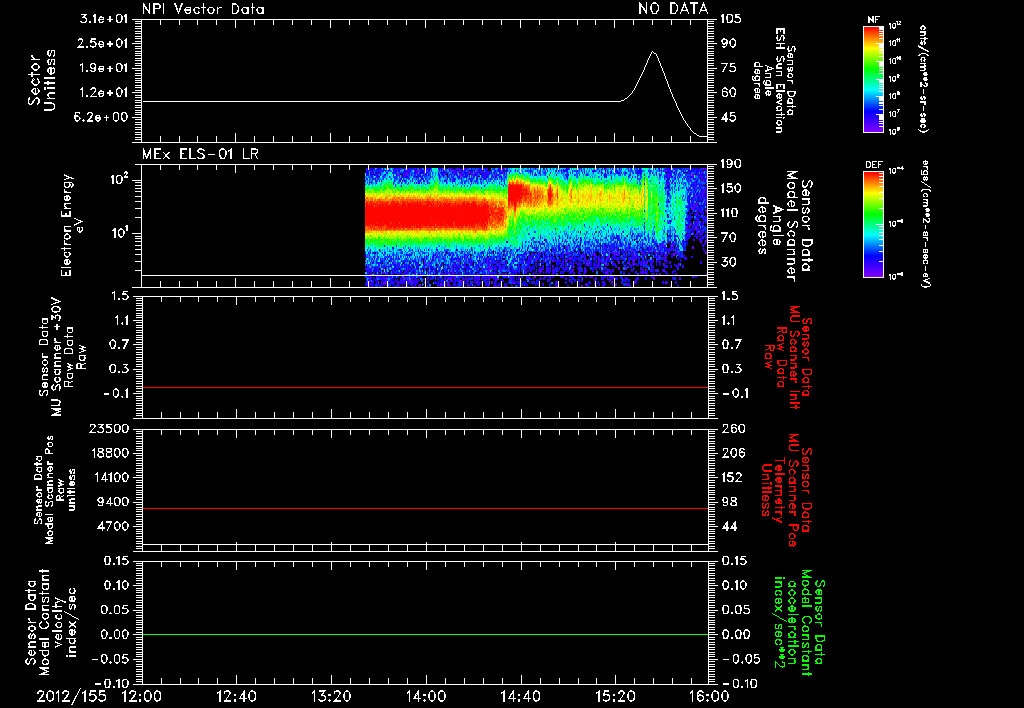Click the '4700' scanner position axis value
The height and width of the screenshot is (708, 1024).
(113, 526)
